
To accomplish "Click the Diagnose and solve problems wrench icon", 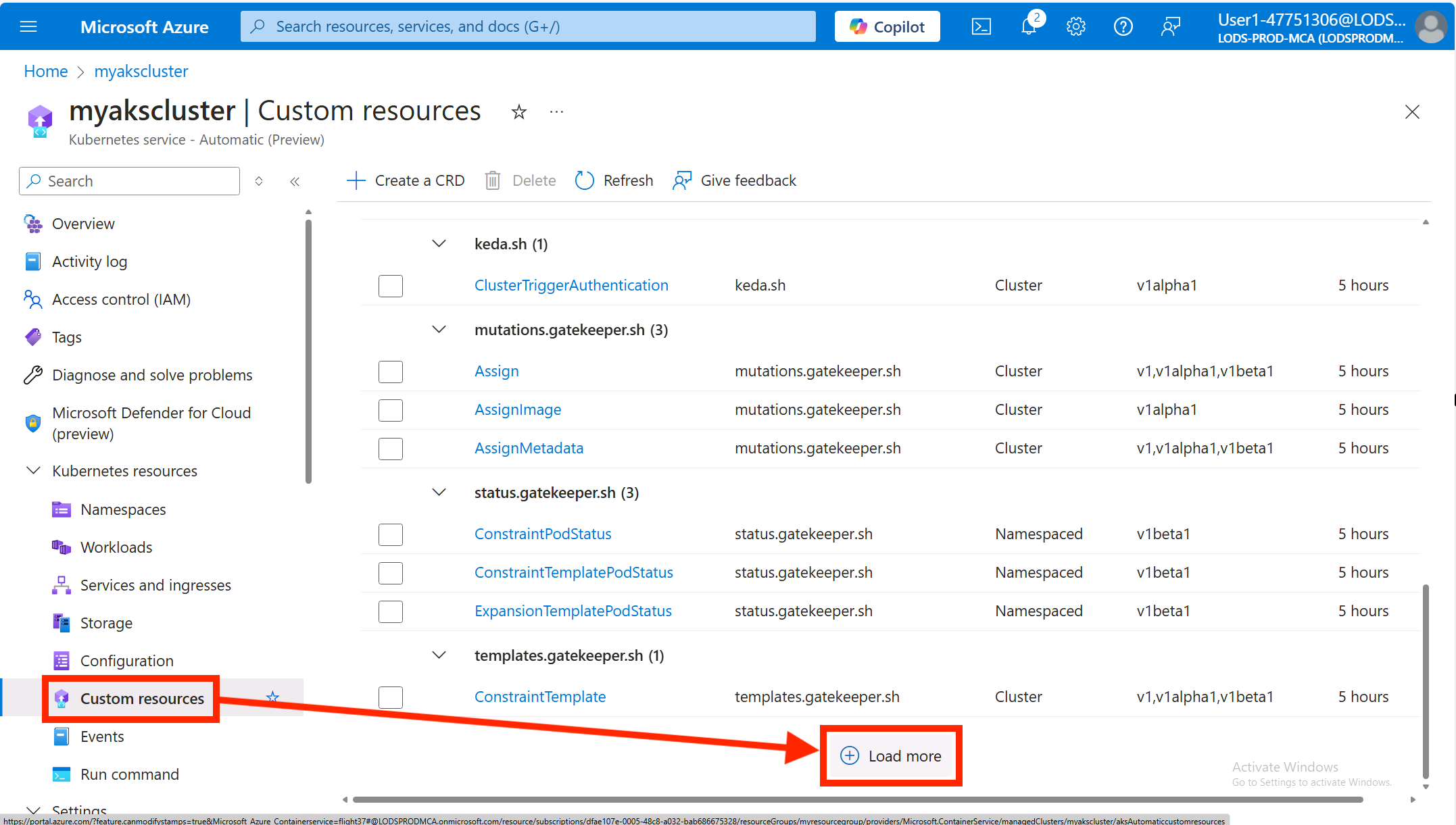I will (33, 375).
